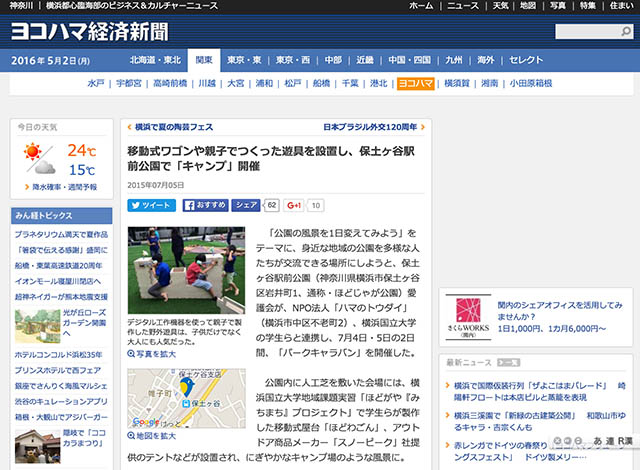
Task: Open topic イオンモール寝屋川閉店へ
Action: (58, 281)
